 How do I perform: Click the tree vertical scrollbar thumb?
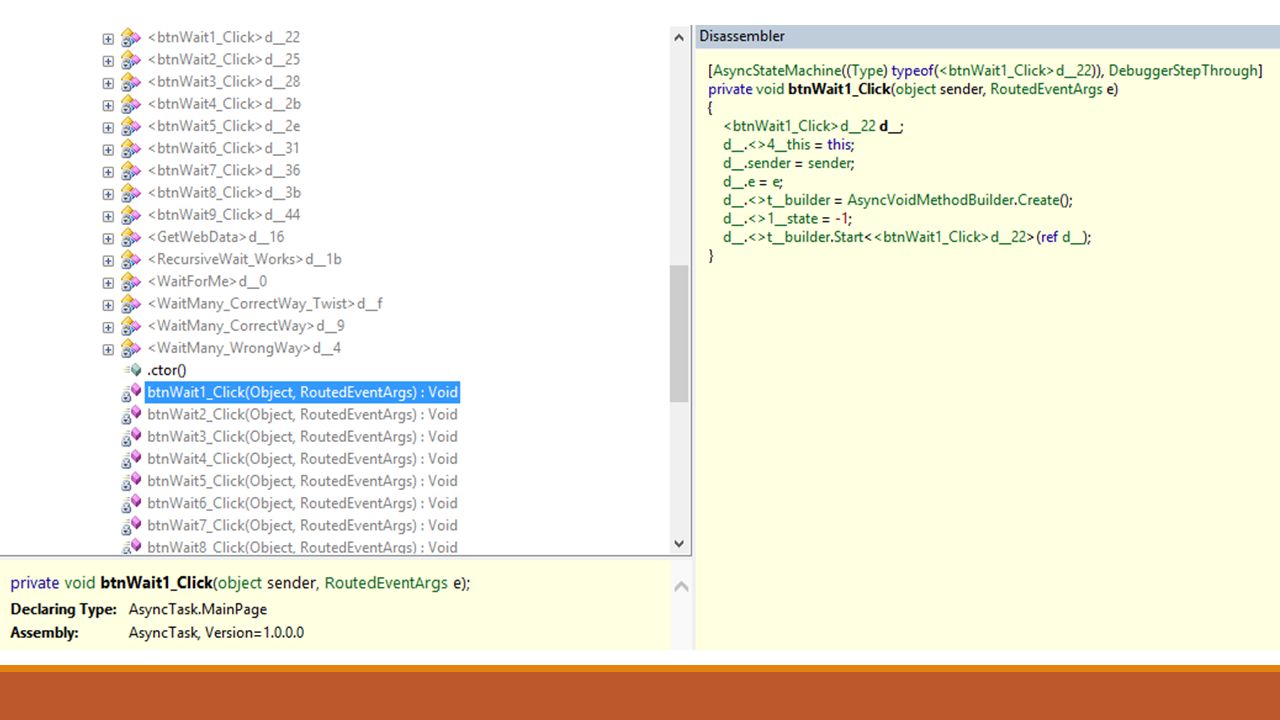[x=679, y=333]
